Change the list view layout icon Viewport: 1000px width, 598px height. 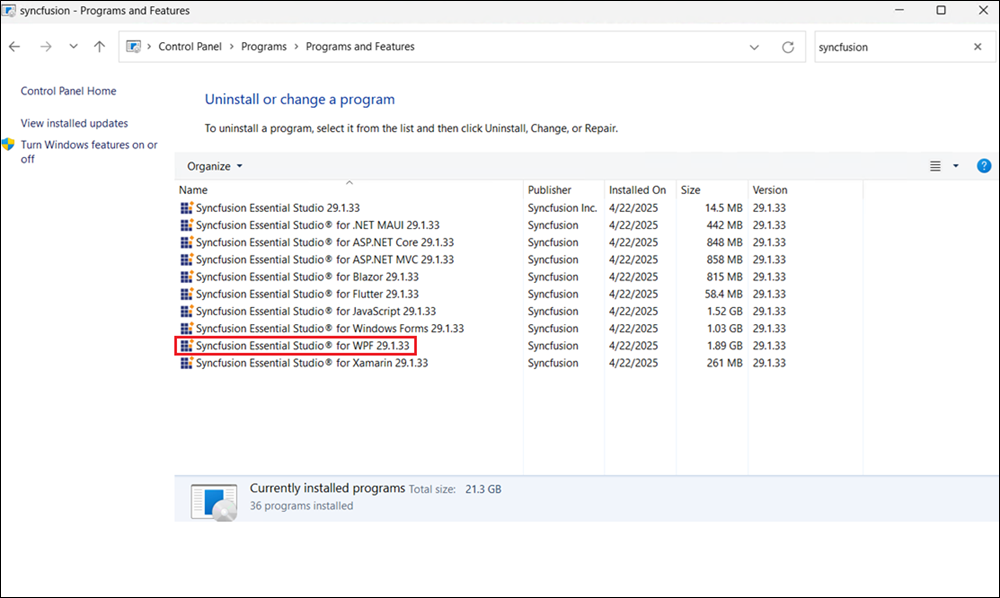coord(935,166)
